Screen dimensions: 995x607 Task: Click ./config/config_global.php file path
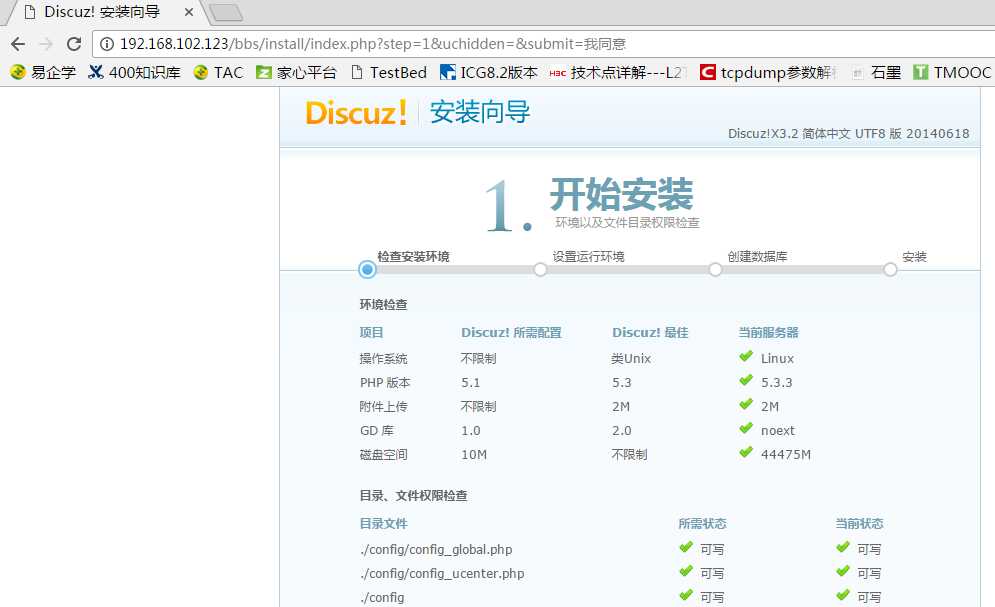[436, 549]
